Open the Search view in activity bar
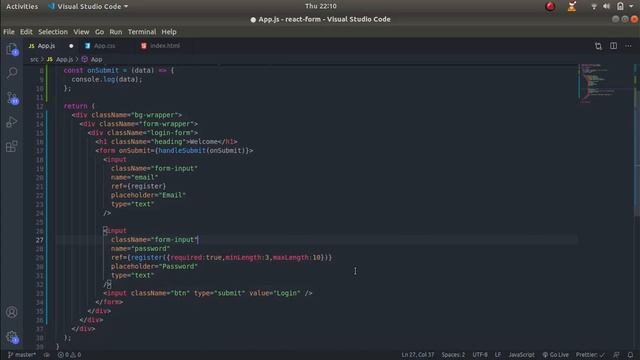The image size is (640, 360). pyautogui.click(x=12, y=73)
